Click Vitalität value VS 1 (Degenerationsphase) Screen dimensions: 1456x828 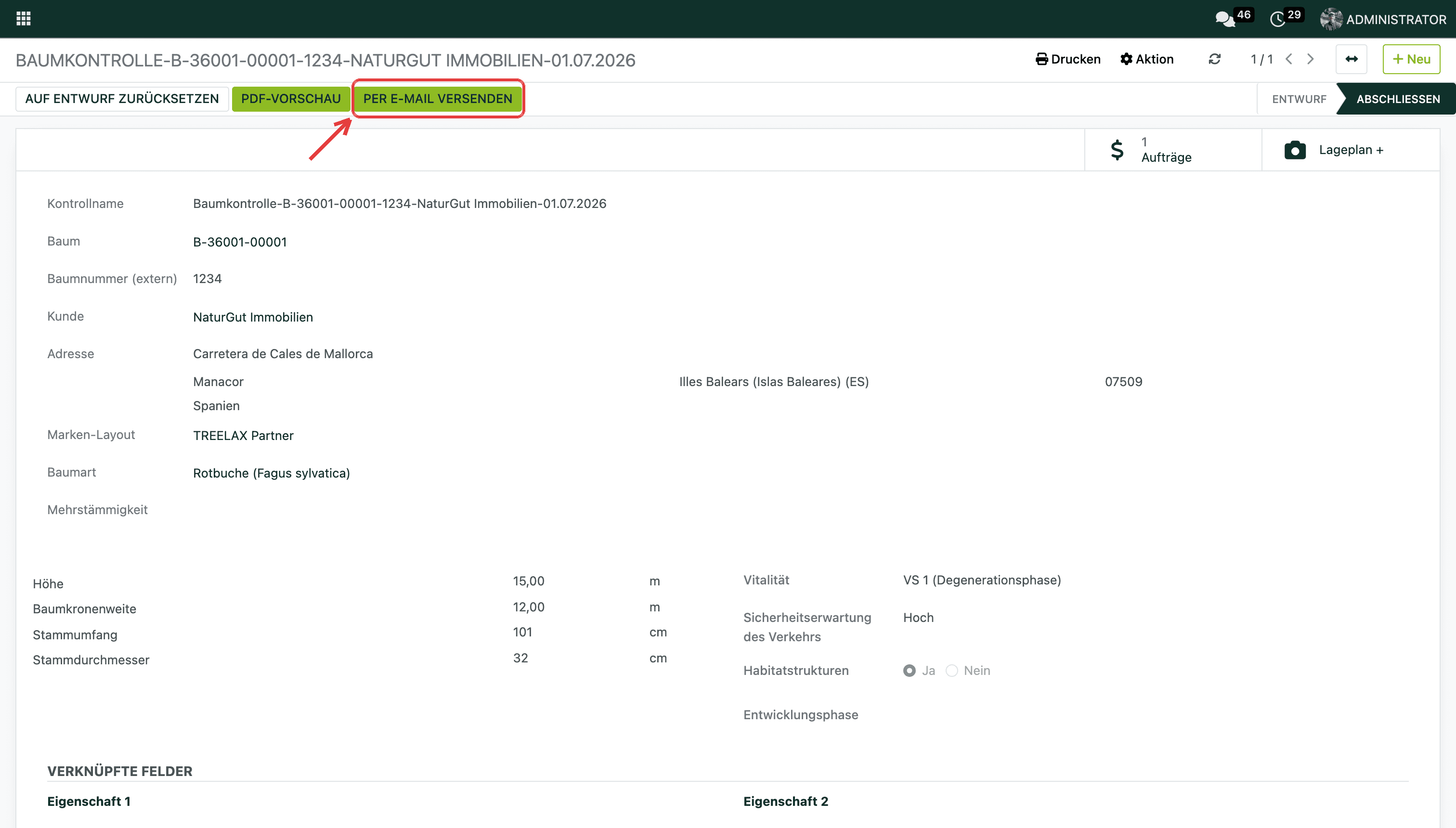pyautogui.click(x=982, y=580)
